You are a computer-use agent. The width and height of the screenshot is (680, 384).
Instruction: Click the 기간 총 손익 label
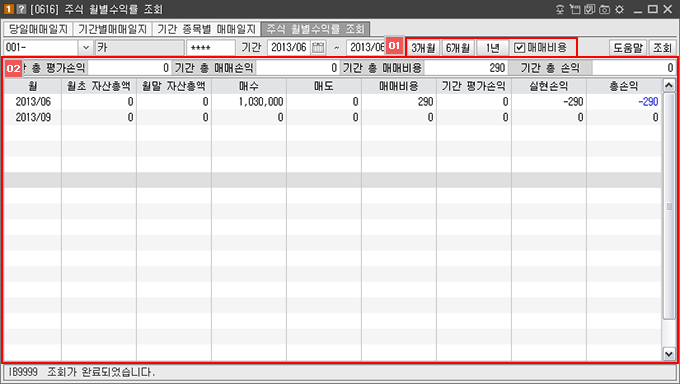point(550,68)
